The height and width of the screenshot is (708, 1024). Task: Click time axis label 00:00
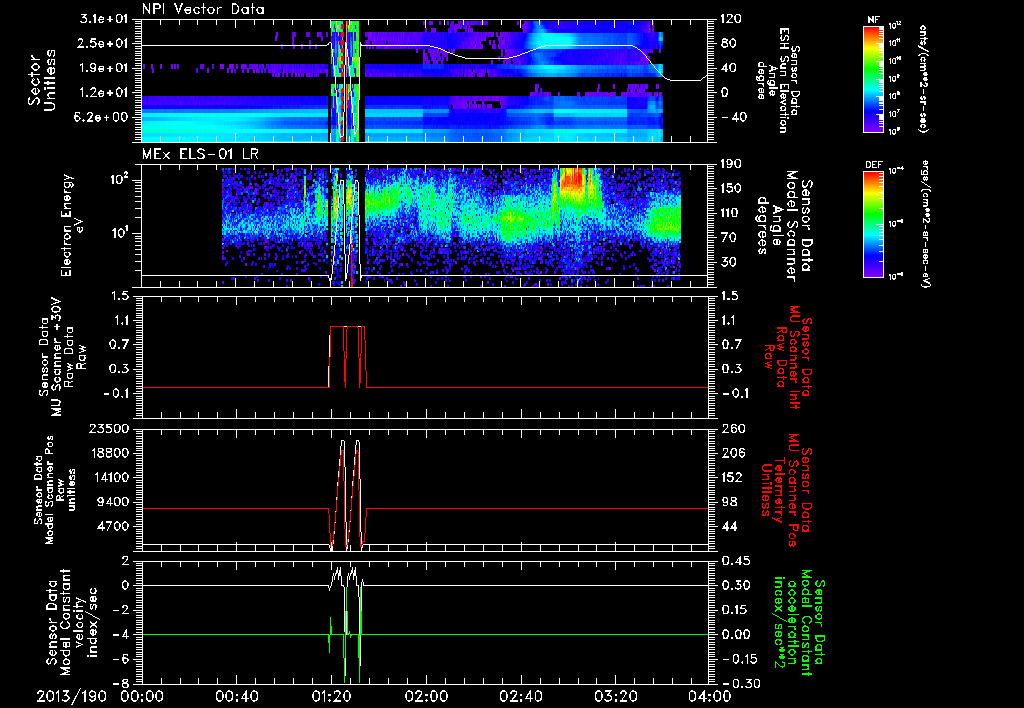[142, 697]
